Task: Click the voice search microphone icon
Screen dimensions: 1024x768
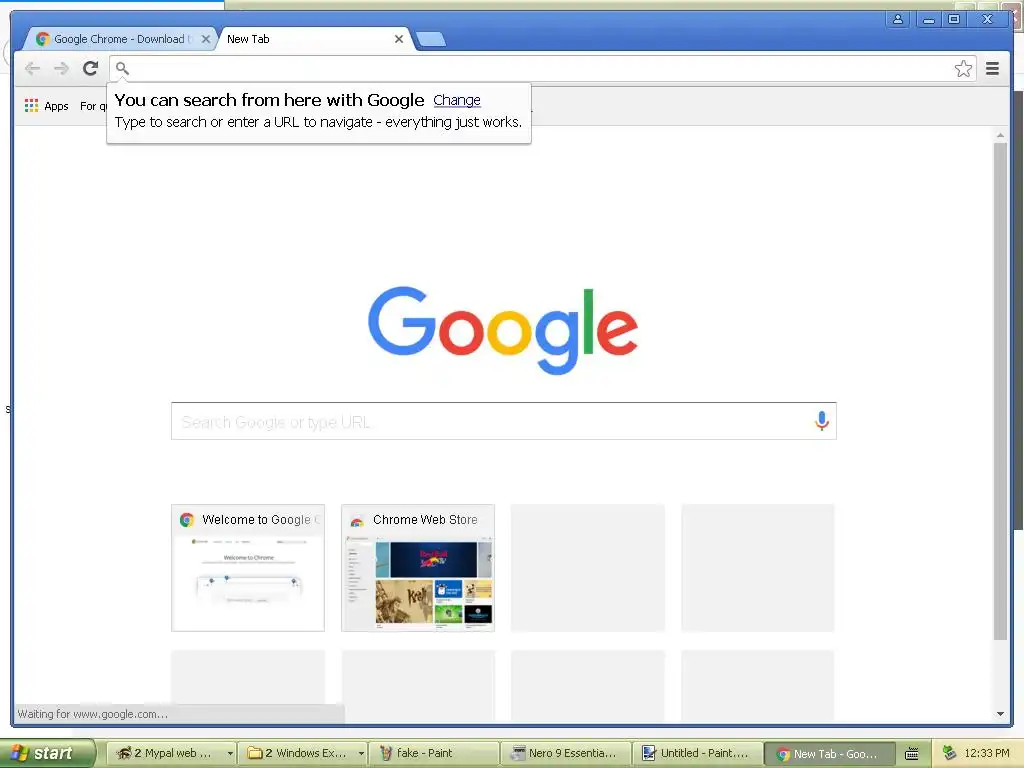Action: (x=822, y=421)
